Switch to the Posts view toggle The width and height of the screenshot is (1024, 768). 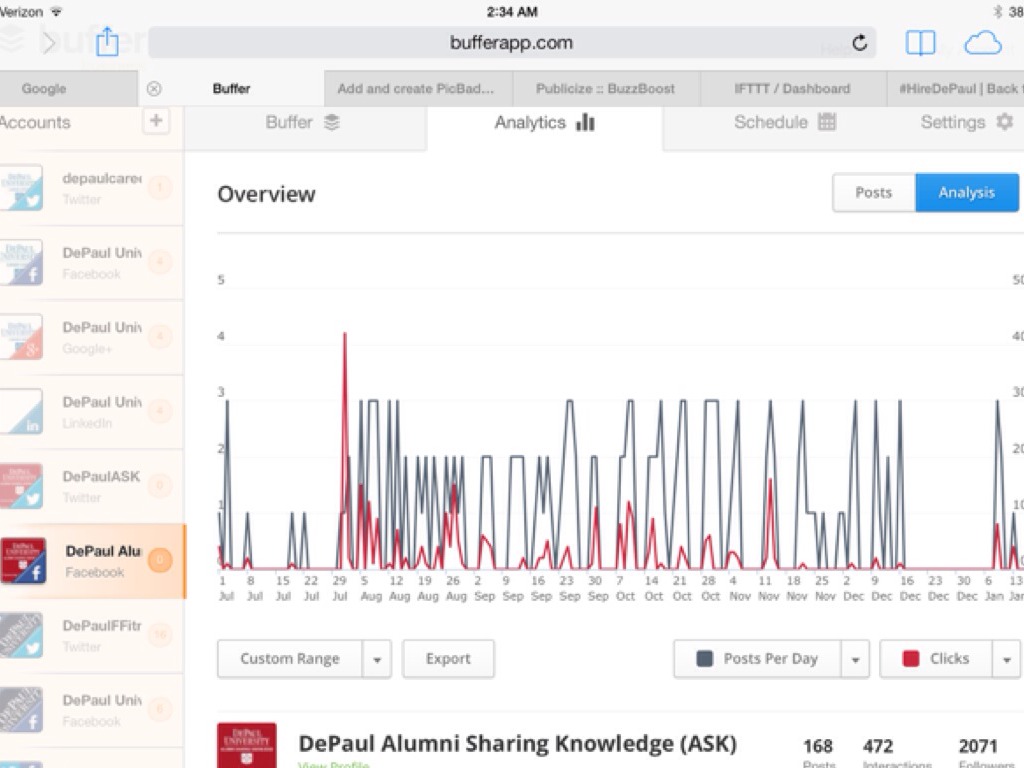click(873, 192)
